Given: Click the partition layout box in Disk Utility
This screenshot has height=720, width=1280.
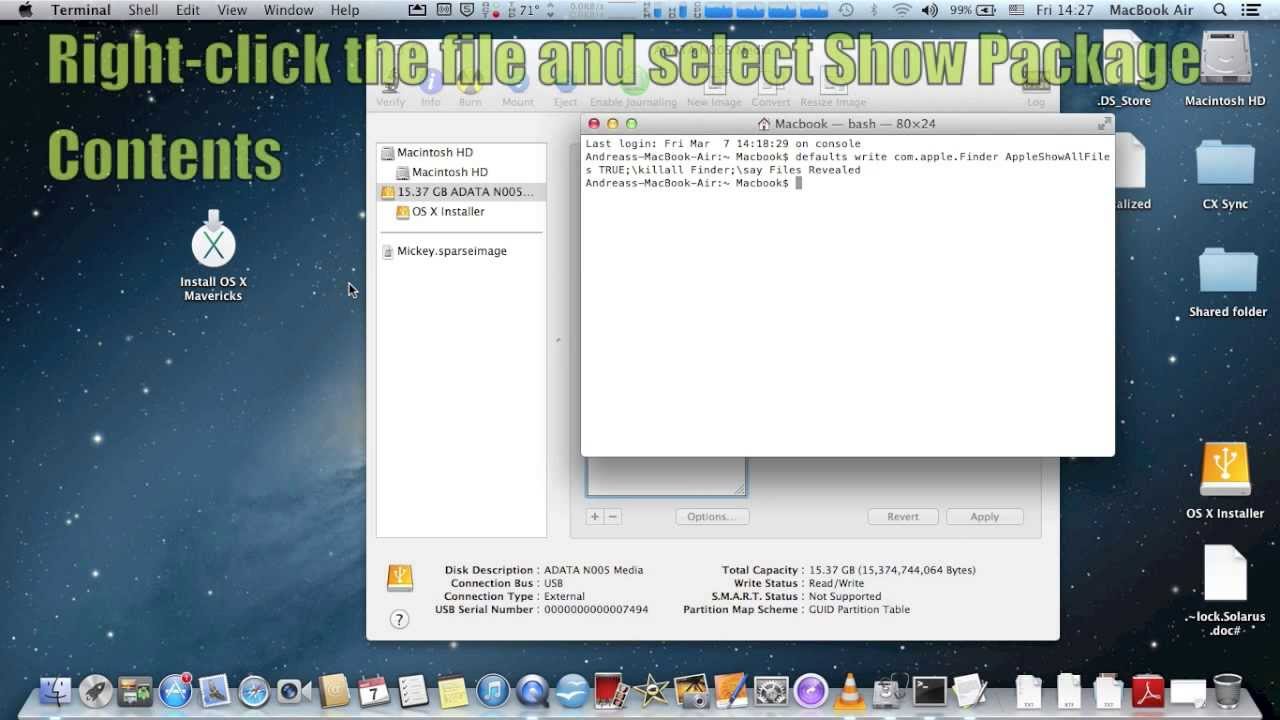Looking at the screenshot, I should [666, 476].
